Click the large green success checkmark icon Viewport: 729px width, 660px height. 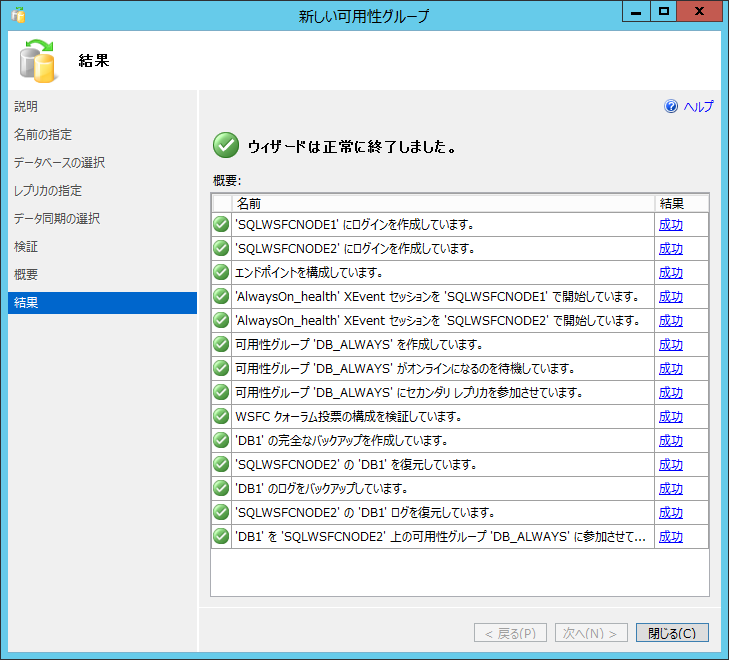click(x=226, y=146)
